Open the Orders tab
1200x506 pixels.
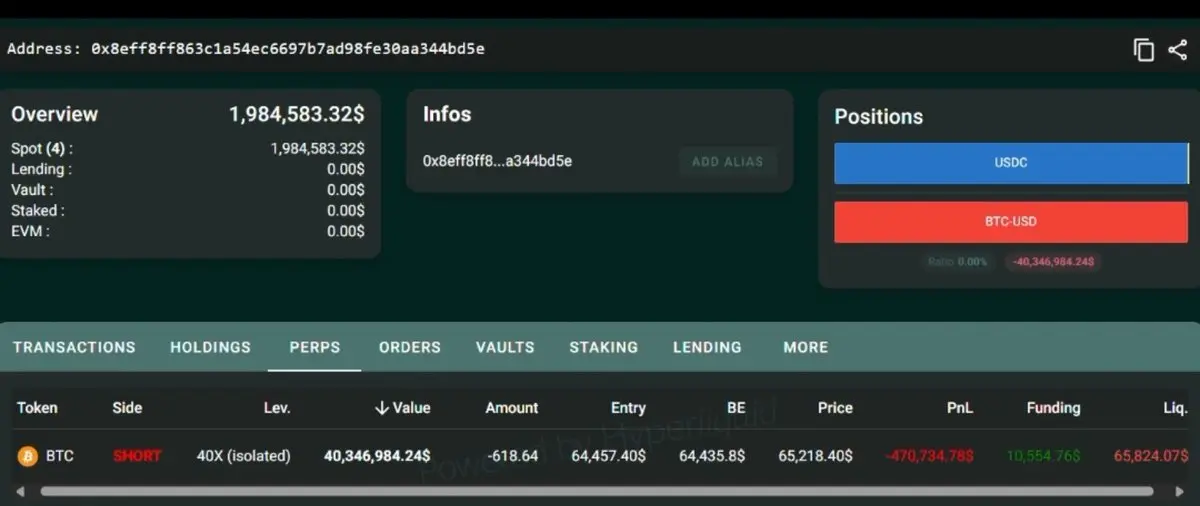[410, 347]
